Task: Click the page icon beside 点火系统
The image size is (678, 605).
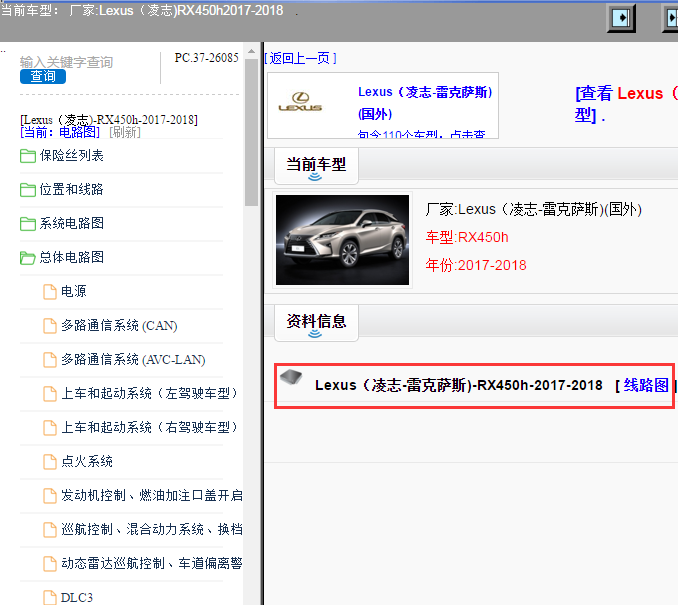Action: click(x=50, y=462)
